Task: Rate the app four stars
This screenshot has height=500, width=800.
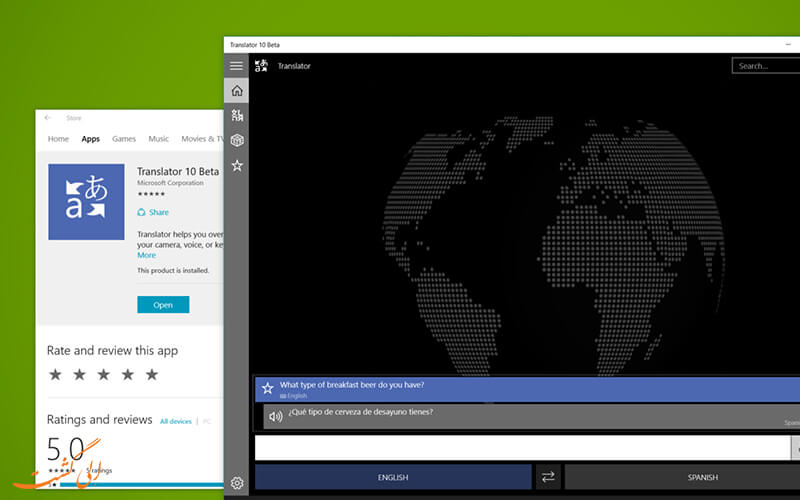Action: tap(128, 374)
